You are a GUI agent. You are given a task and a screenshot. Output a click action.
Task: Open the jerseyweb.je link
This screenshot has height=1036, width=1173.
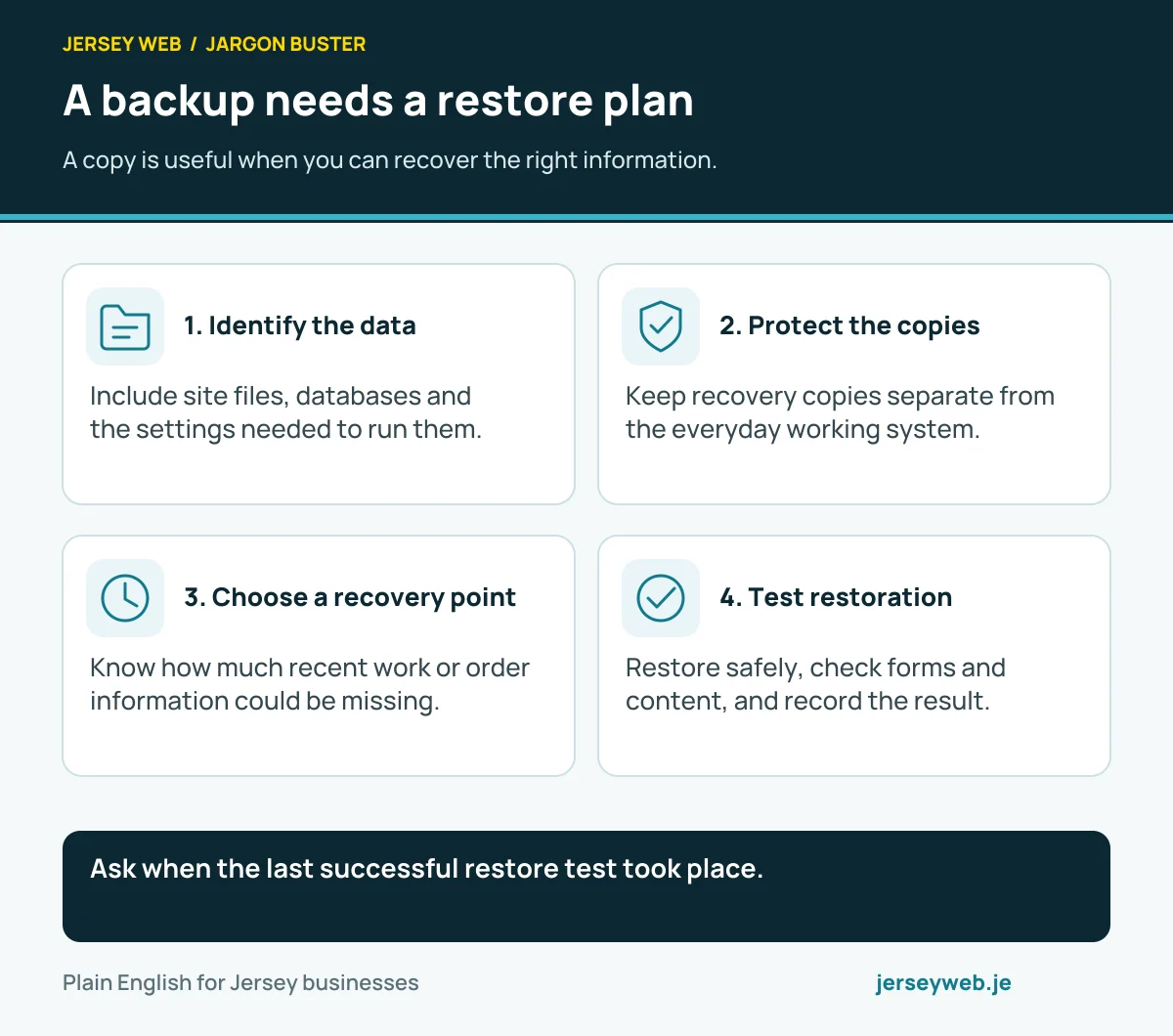[943, 983]
